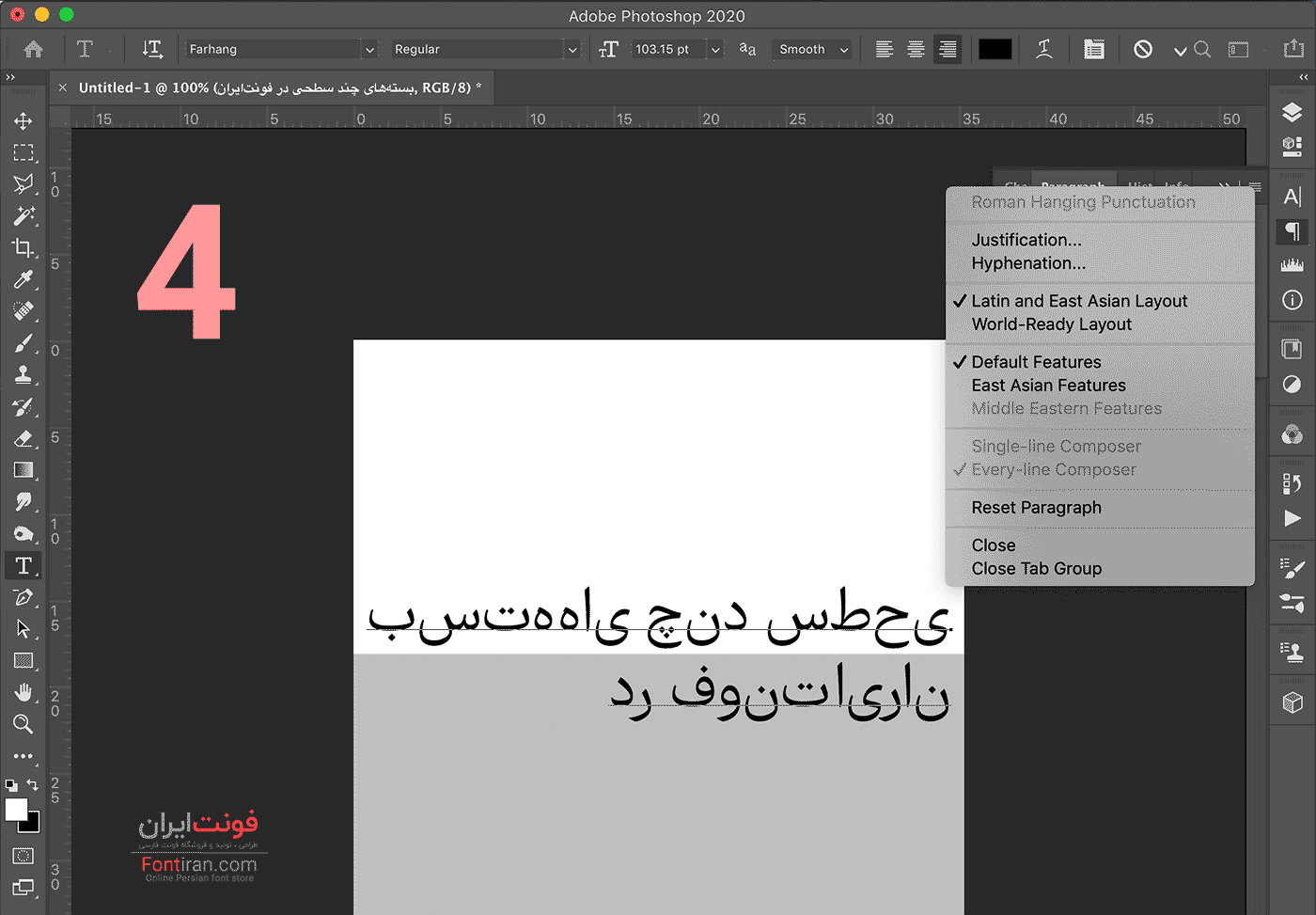Screen dimensions: 1316x915
Task: Select Reset Paragraph menu item
Action: (1036, 508)
